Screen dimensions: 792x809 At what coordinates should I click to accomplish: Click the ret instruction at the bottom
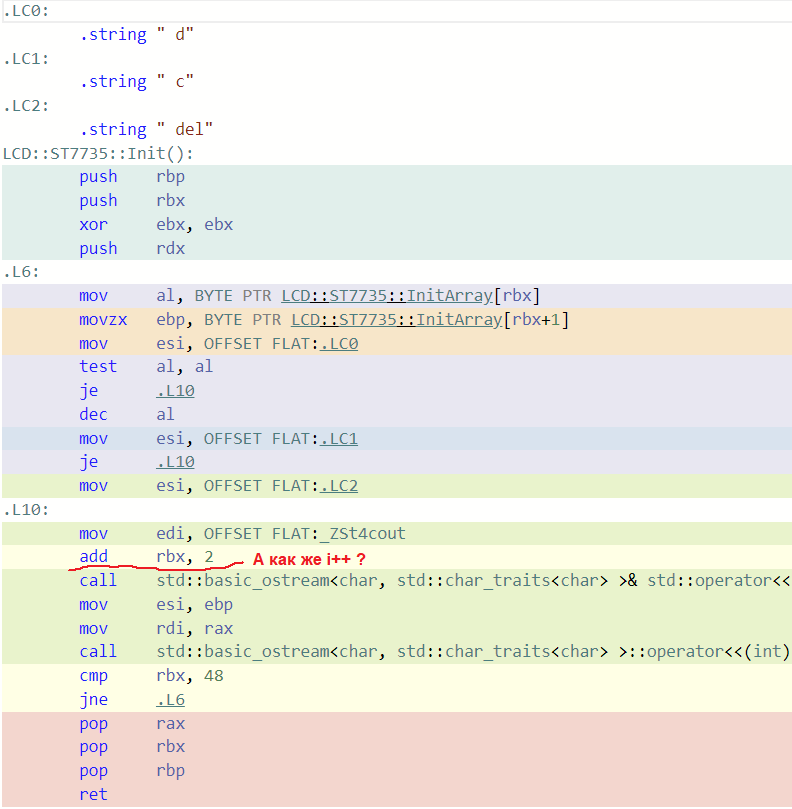pos(93,795)
